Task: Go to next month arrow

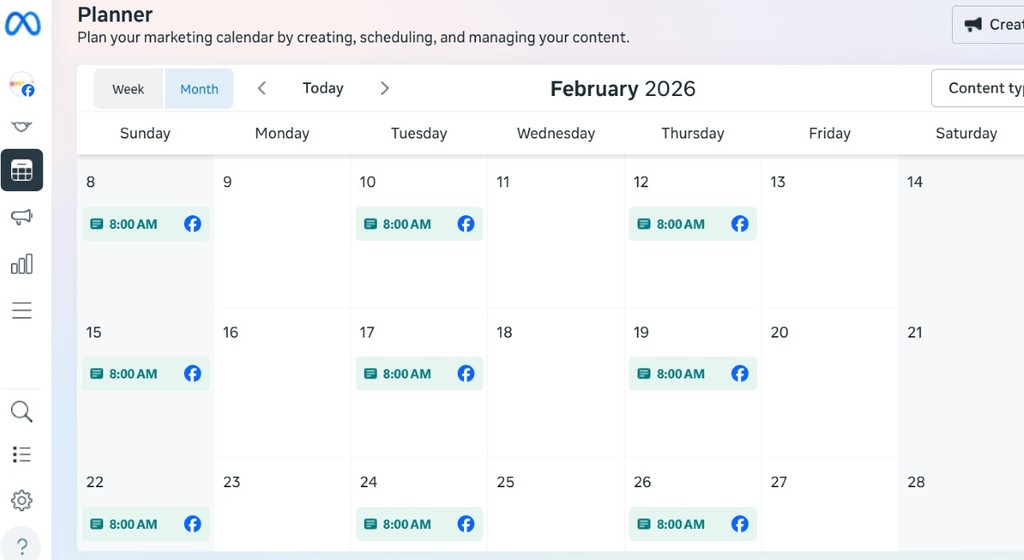Action: point(385,88)
